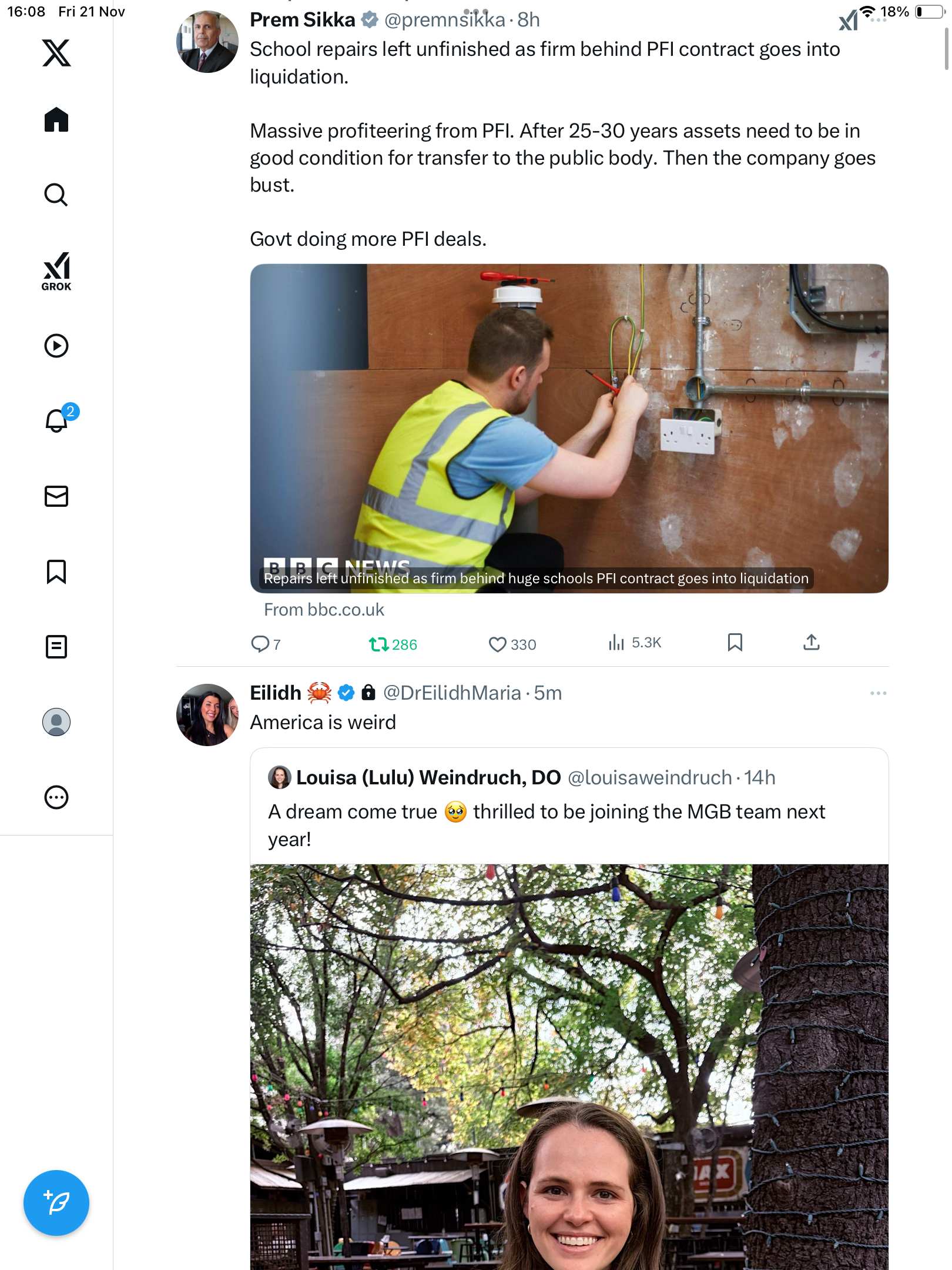Share Prem Sikka's post
The width and height of the screenshot is (952, 1270).
click(x=811, y=643)
